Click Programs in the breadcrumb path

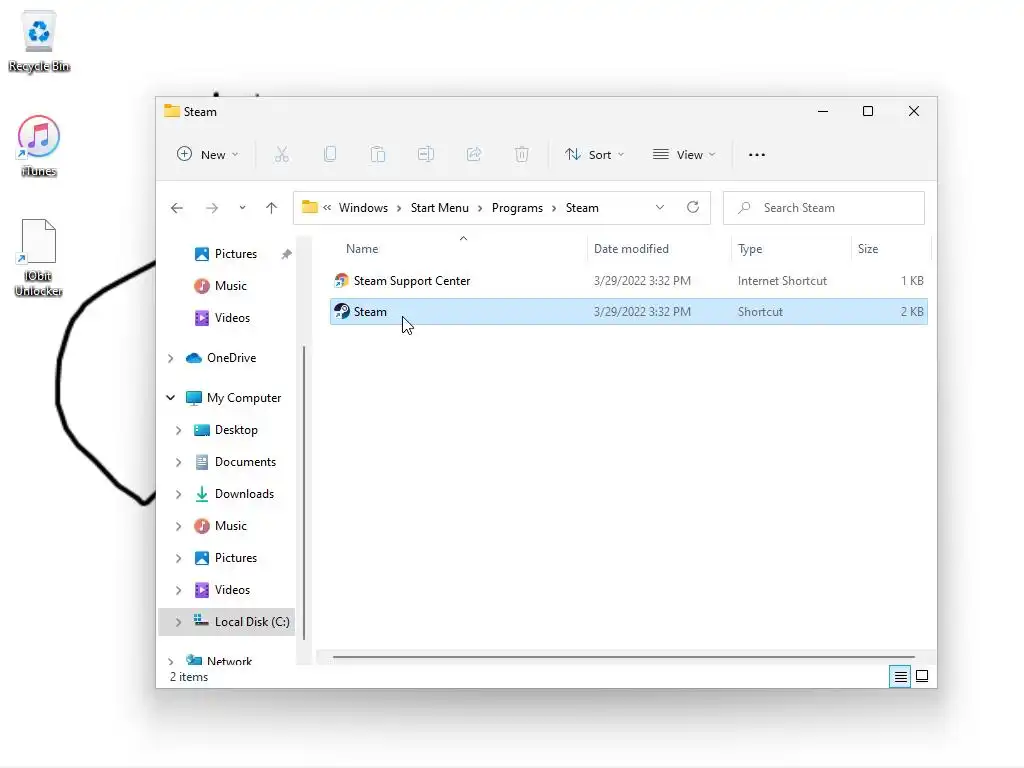tap(517, 208)
